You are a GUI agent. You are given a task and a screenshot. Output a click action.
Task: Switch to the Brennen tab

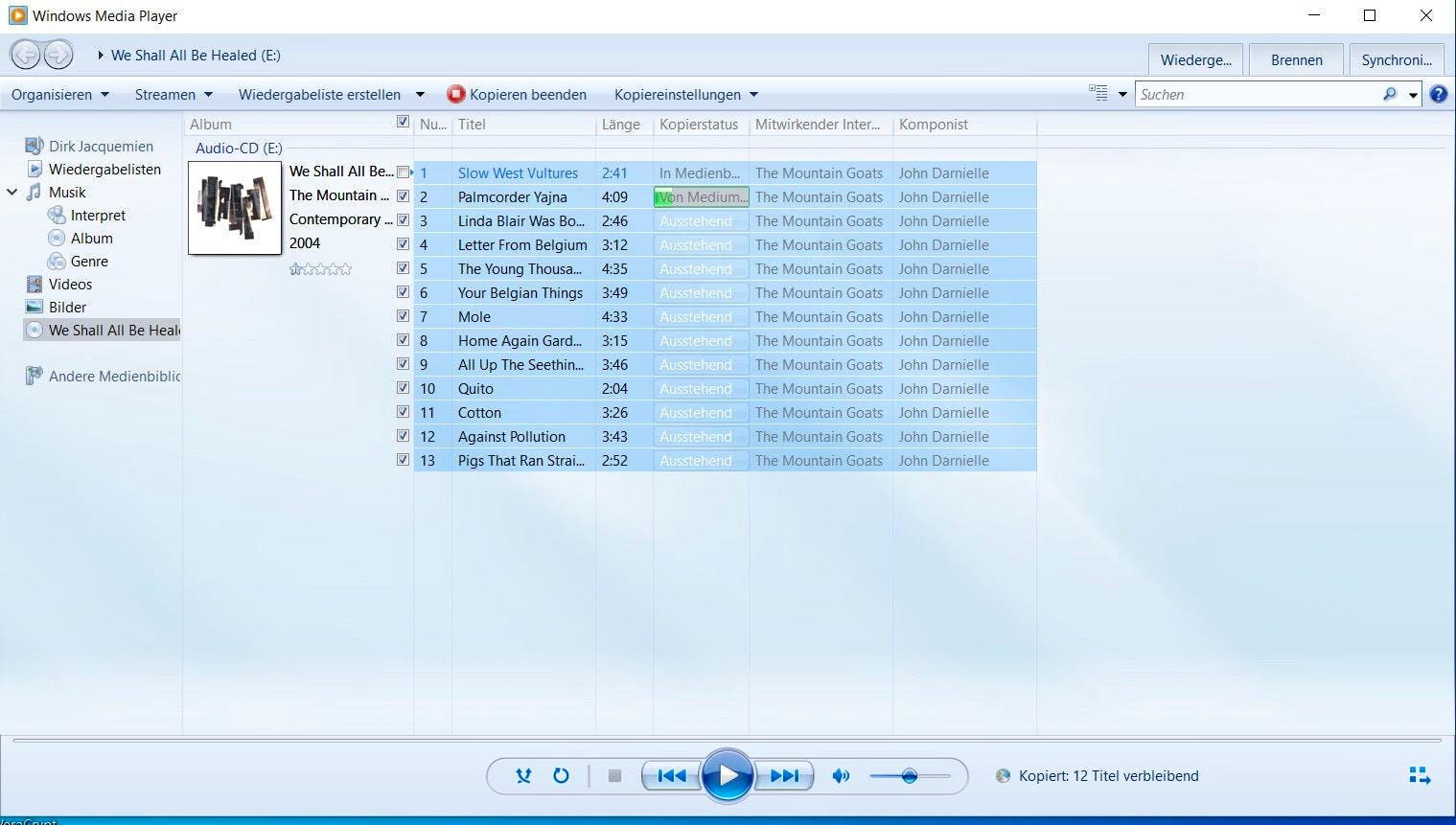pyautogui.click(x=1296, y=59)
